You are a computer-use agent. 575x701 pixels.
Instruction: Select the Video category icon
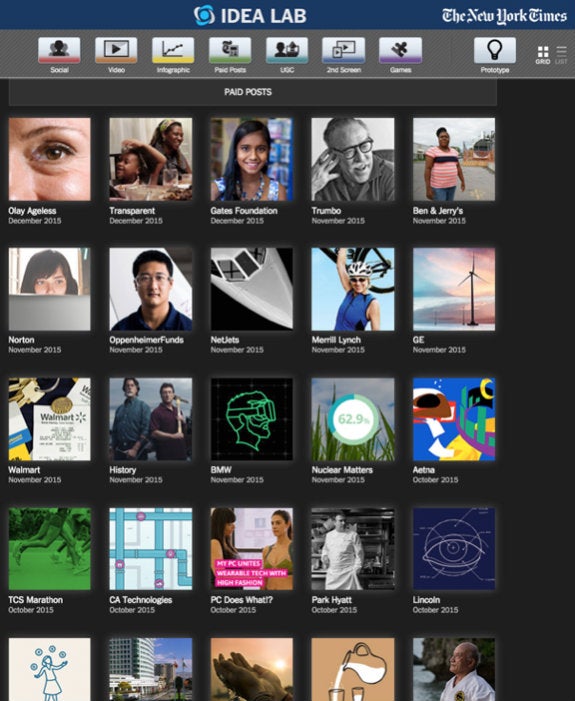pos(116,50)
